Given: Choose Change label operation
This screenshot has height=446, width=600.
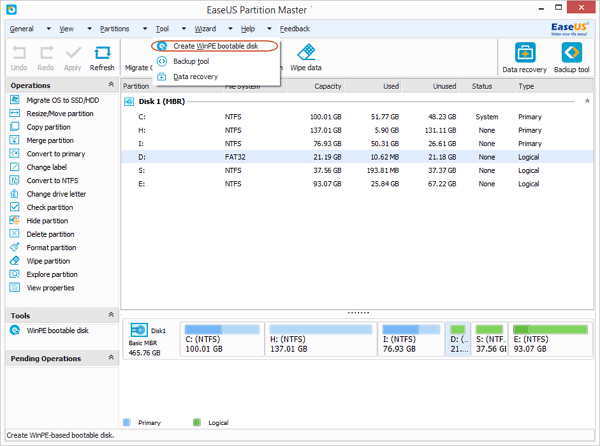Looking at the screenshot, I should (38, 167).
